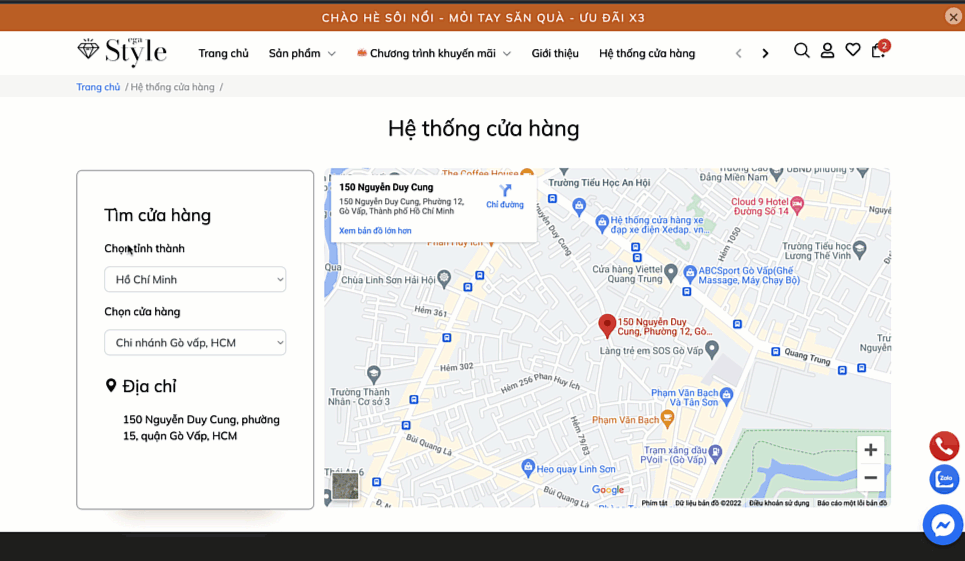Open the Hệ thống cửa hàng menu item
The height and width of the screenshot is (561, 965).
[x=647, y=54]
